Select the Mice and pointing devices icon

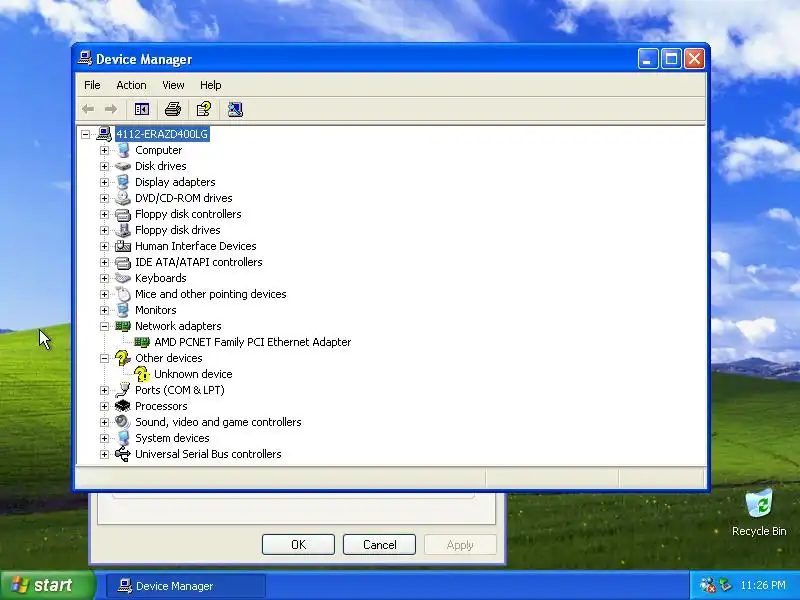(x=123, y=294)
